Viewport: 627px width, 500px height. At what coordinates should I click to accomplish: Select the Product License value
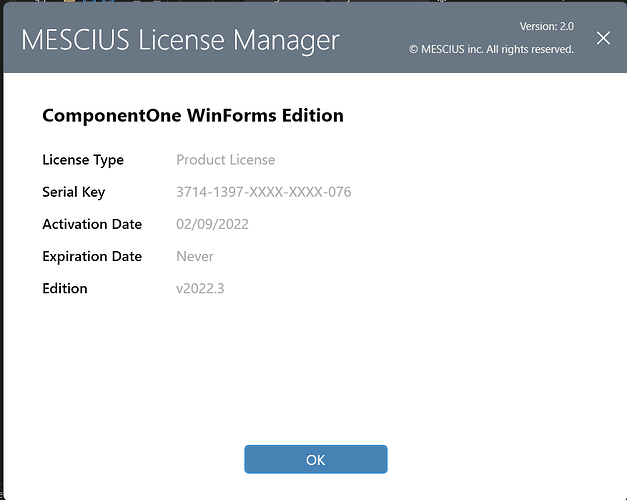pyautogui.click(x=225, y=160)
